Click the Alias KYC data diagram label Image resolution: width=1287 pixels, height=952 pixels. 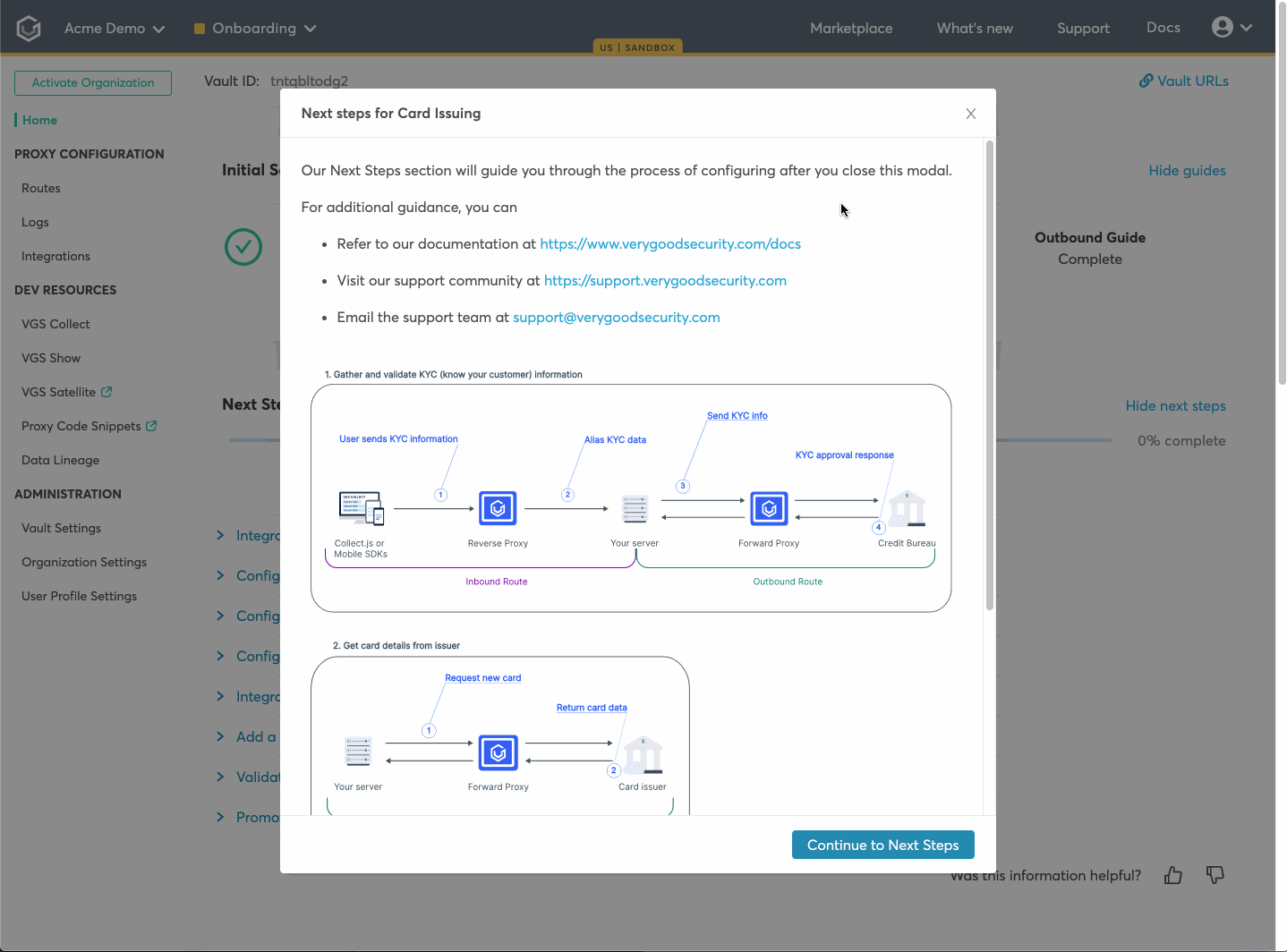coord(615,440)
